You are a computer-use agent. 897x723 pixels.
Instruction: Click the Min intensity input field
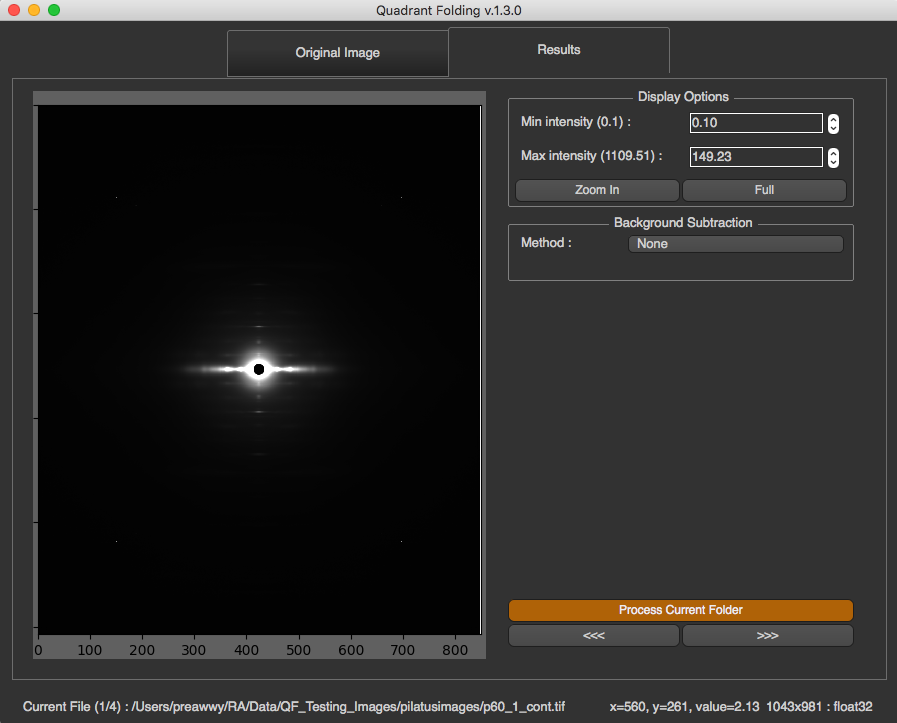pyautogui.click(x=756, y=123)
